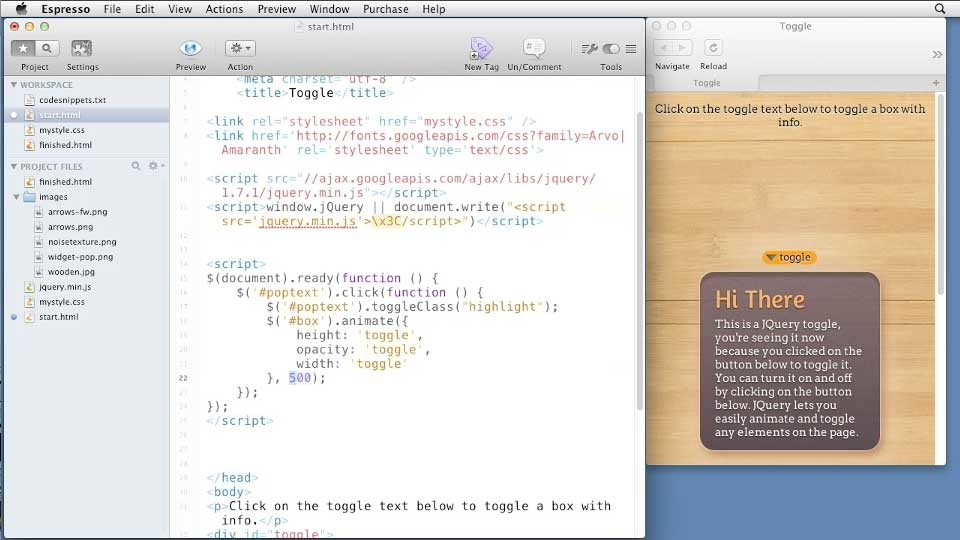Click the Project star favorites icon
The image size is (960, 540).
tap(23, 48)
